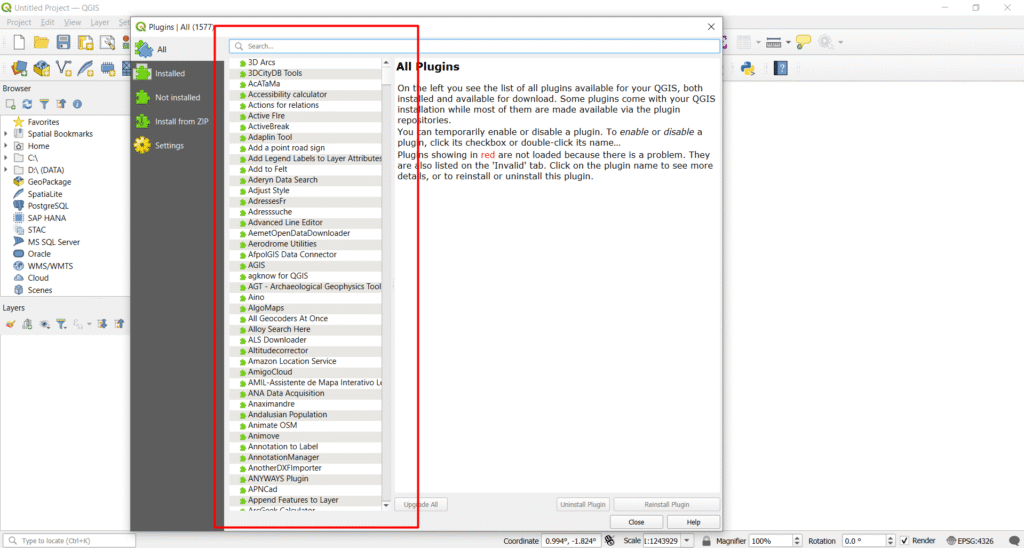Select the Animate OSM plugin
This screenshot has width=1024, height=548.
(272, 425)
